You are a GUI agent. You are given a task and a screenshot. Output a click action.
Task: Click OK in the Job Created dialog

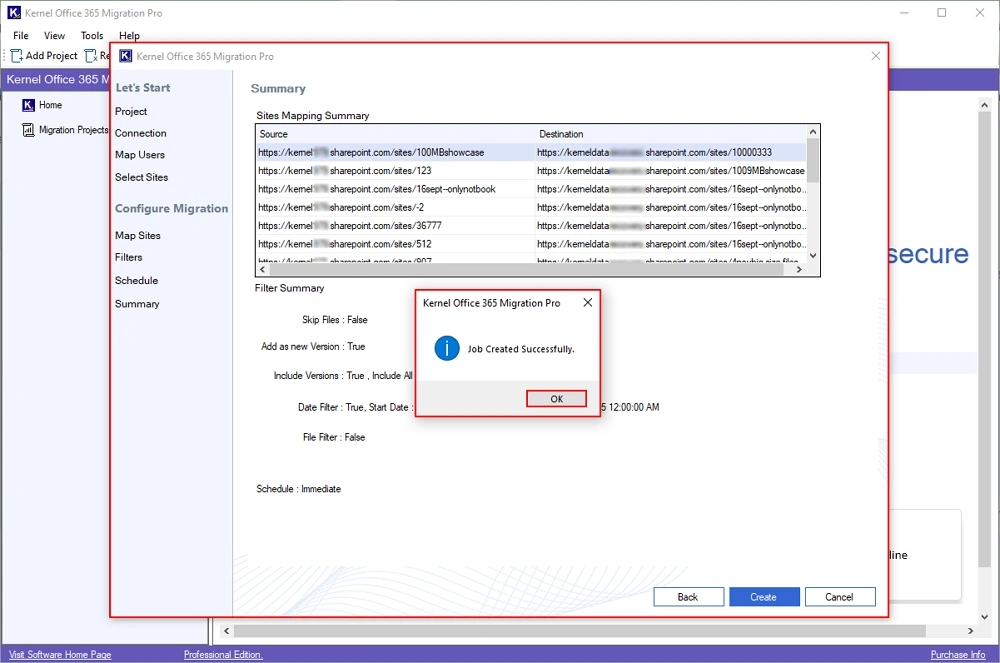(x=556, y=399)
